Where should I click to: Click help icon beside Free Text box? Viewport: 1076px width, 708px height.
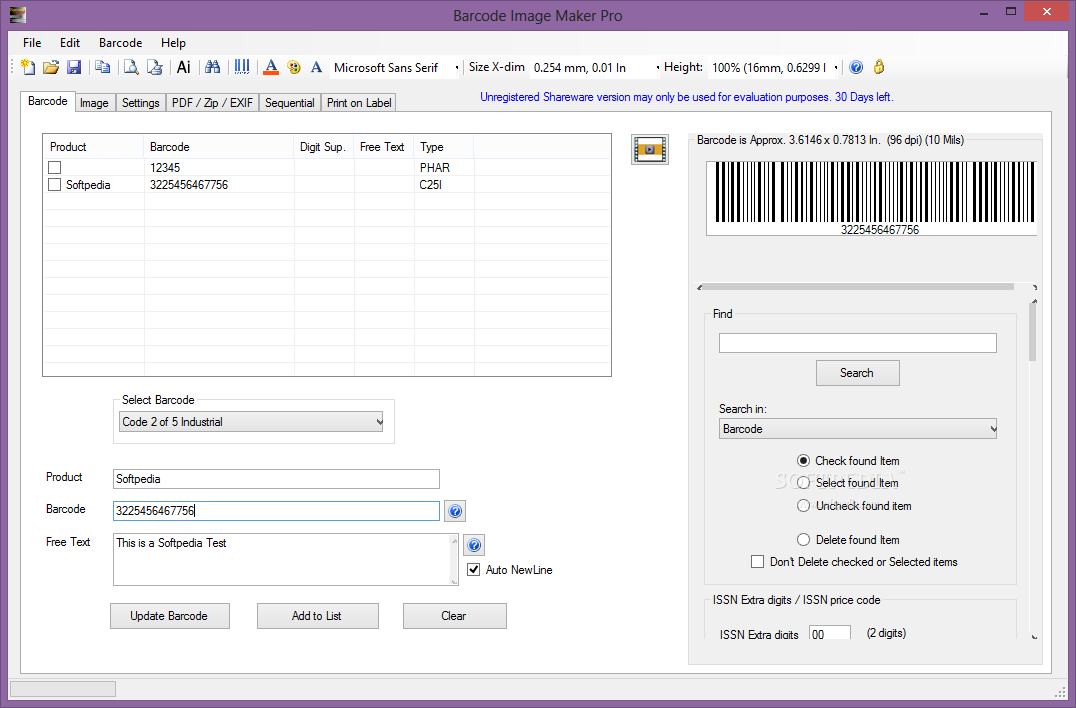click(474, 545)
